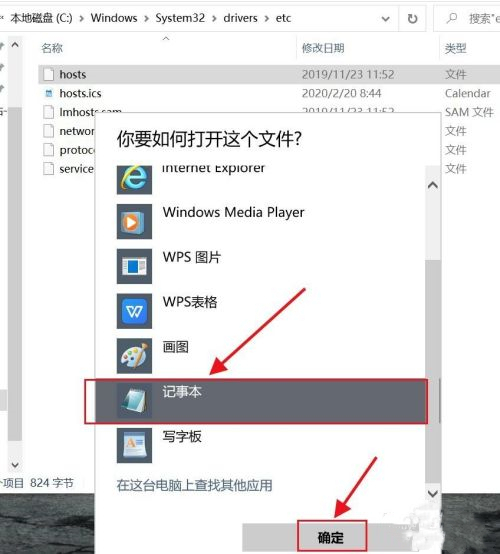Select the 记事本 notepad icon
This screenshot has height=554, width=500.
[x=134, y=401]
